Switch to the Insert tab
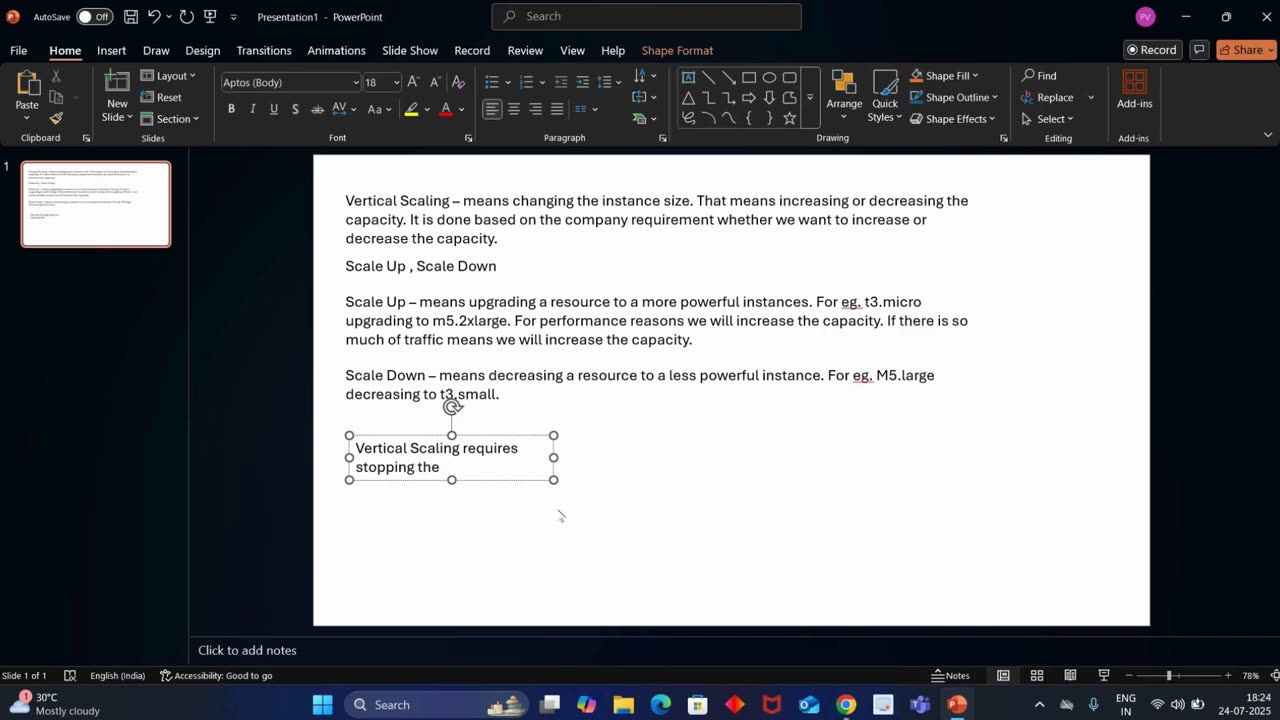The image size is (1280, 720). pyautogui.click(x=111, y=50)
